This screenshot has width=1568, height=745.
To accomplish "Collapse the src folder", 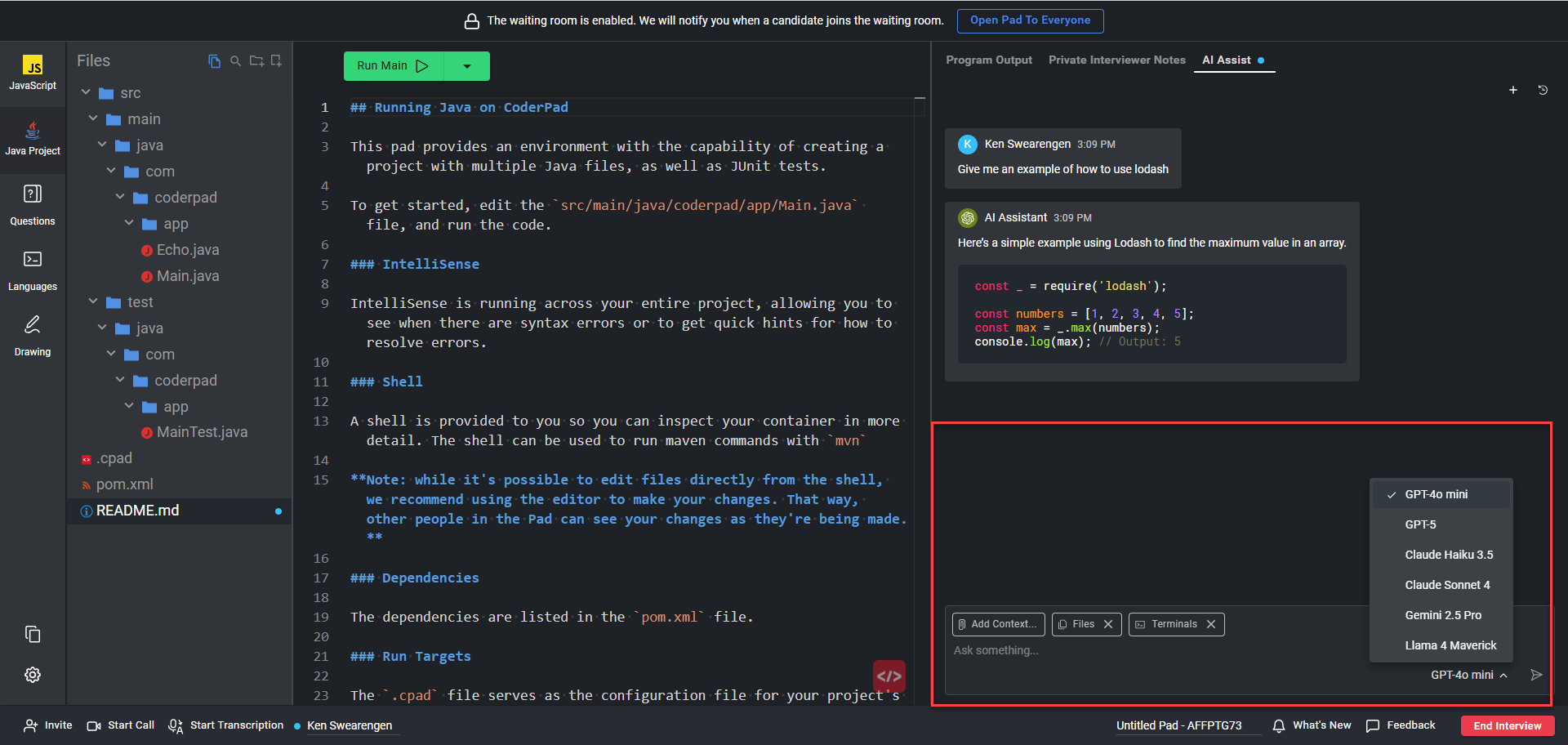I will click(x=86, y=93).
